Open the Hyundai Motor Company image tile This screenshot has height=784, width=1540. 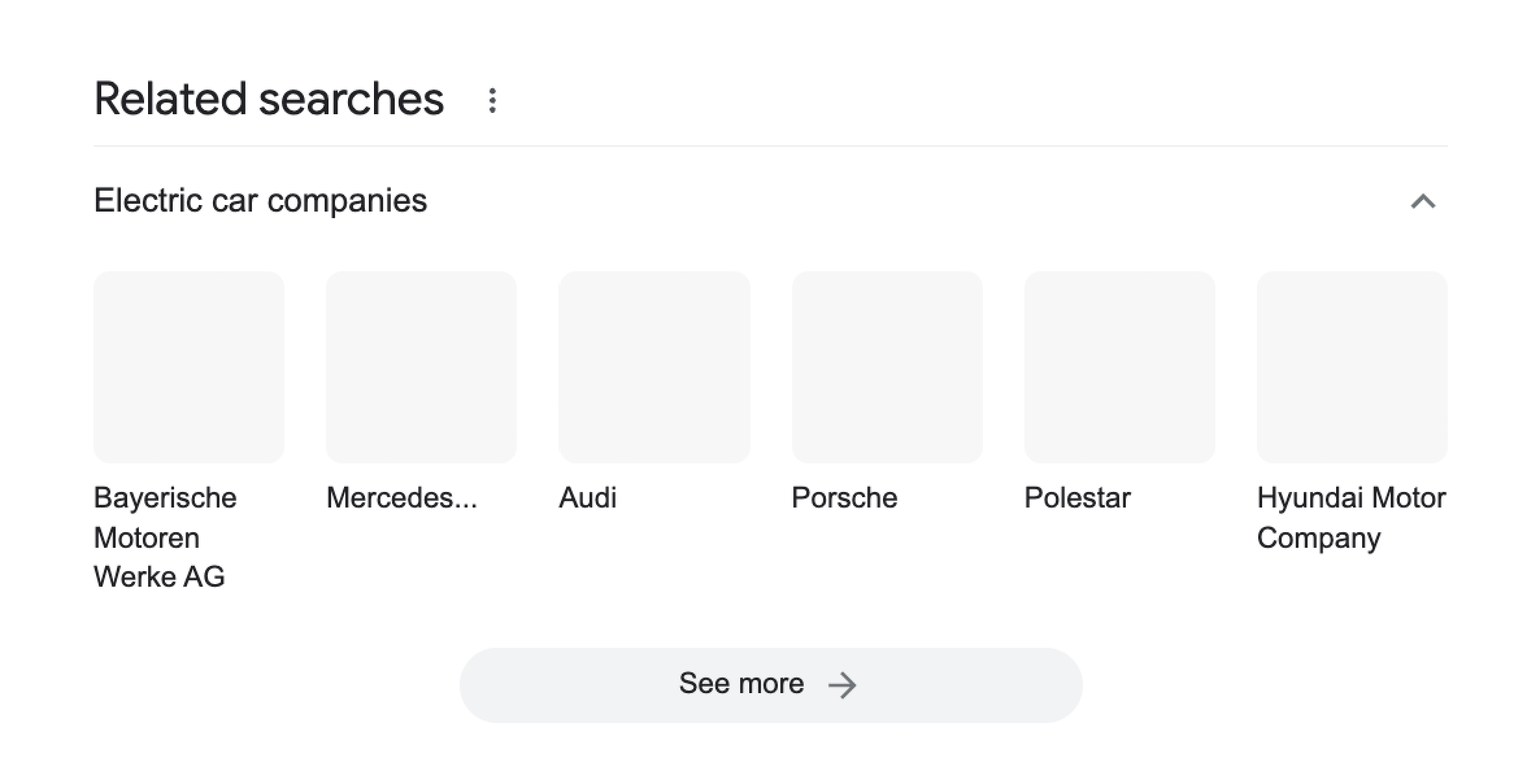(x=1352, y=367)
